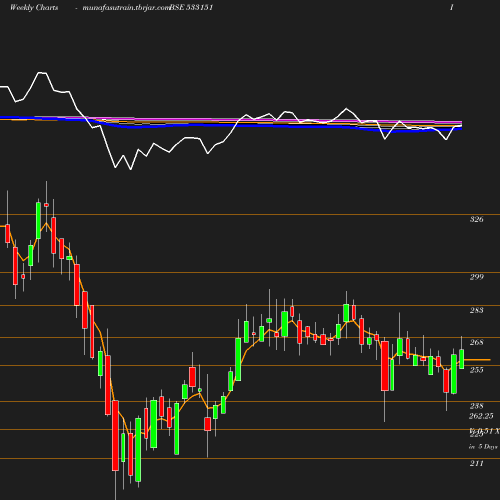This screenshot has width=500, height=500.
Task: Click the 262.25 current price value
Action: [481, 416]
